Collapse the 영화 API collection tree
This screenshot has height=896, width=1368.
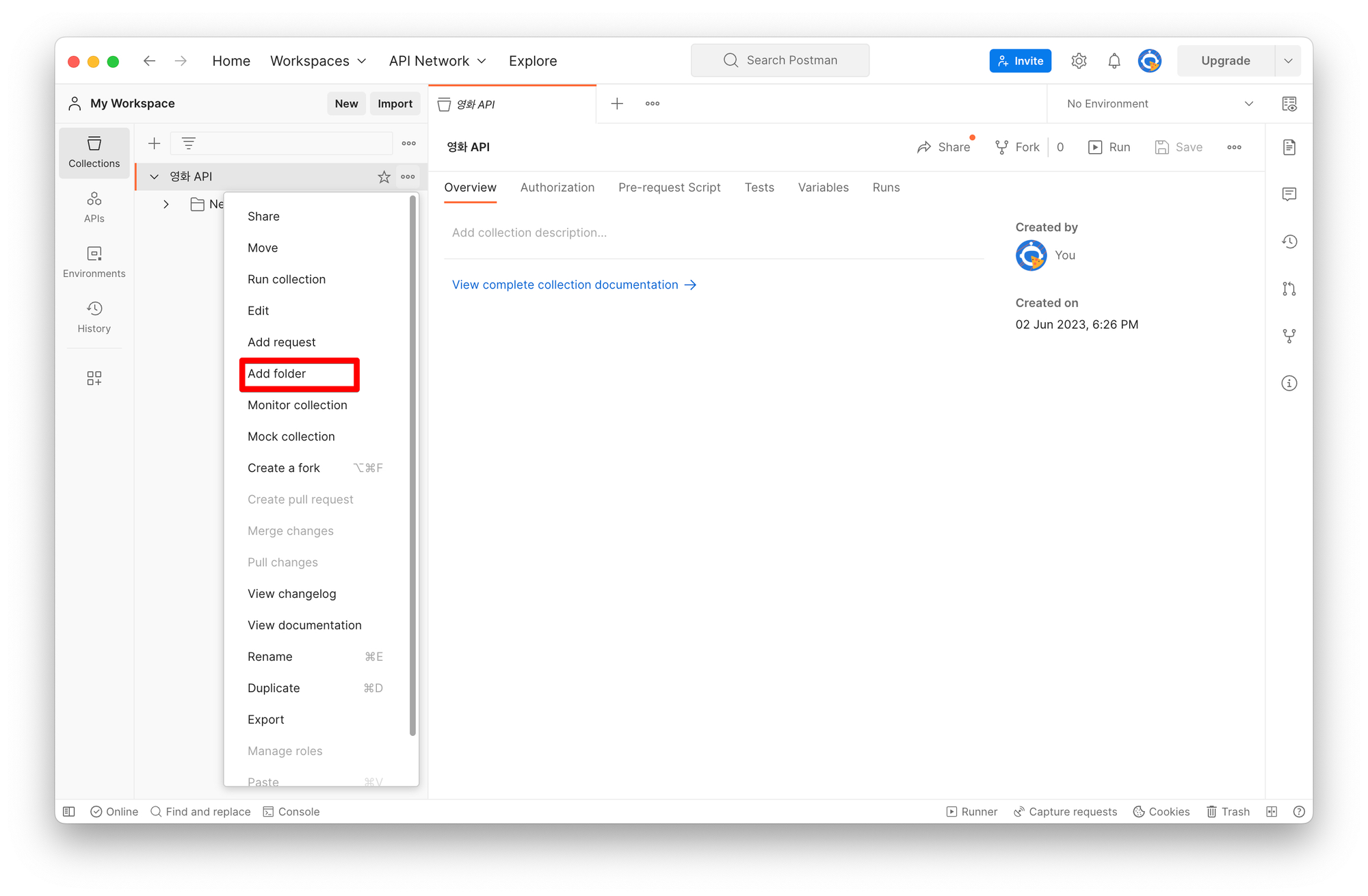(155, 177)
